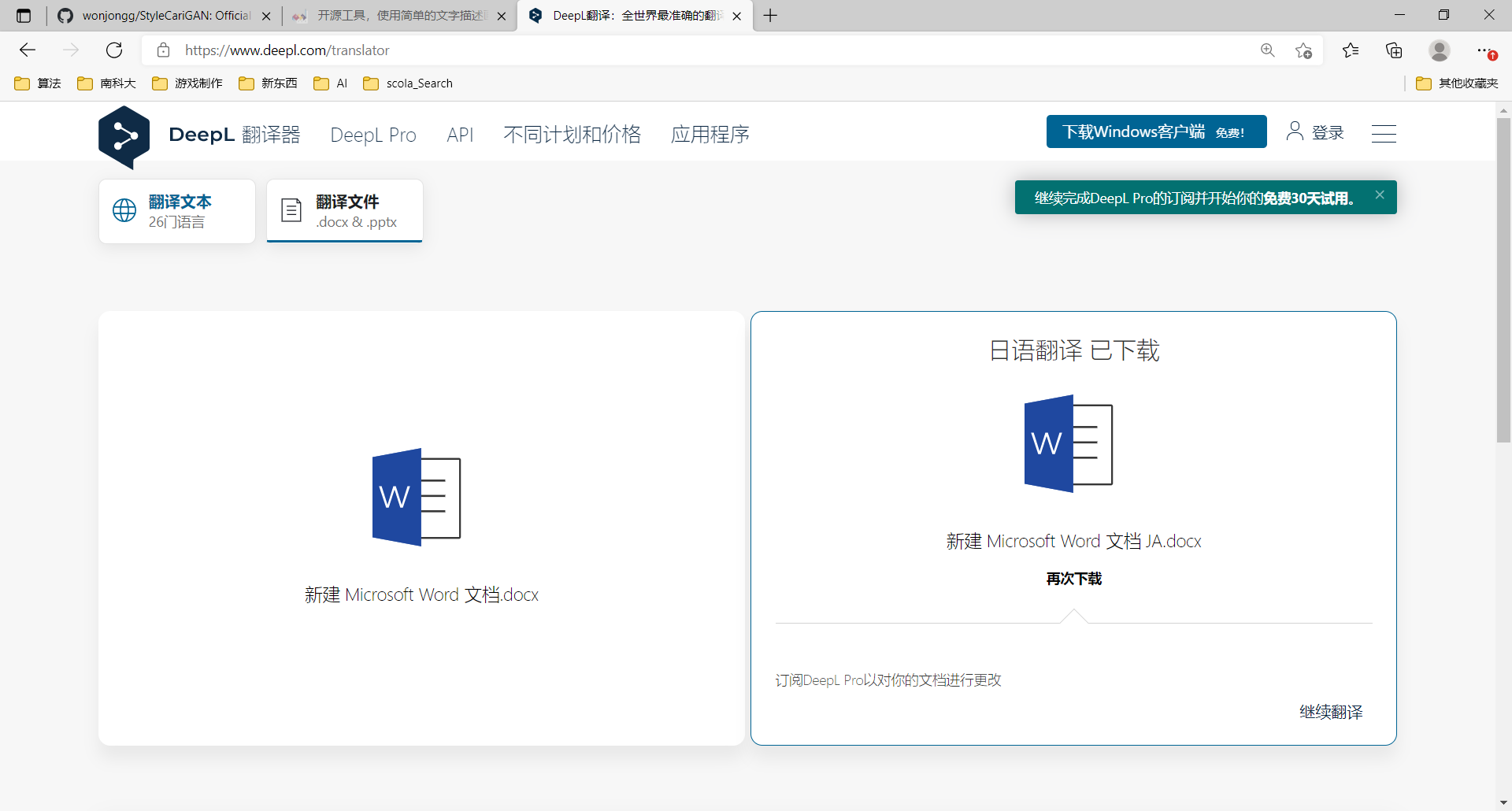
Task: Open the scola_Search bookmarks folder
Action: click(408, 83)
